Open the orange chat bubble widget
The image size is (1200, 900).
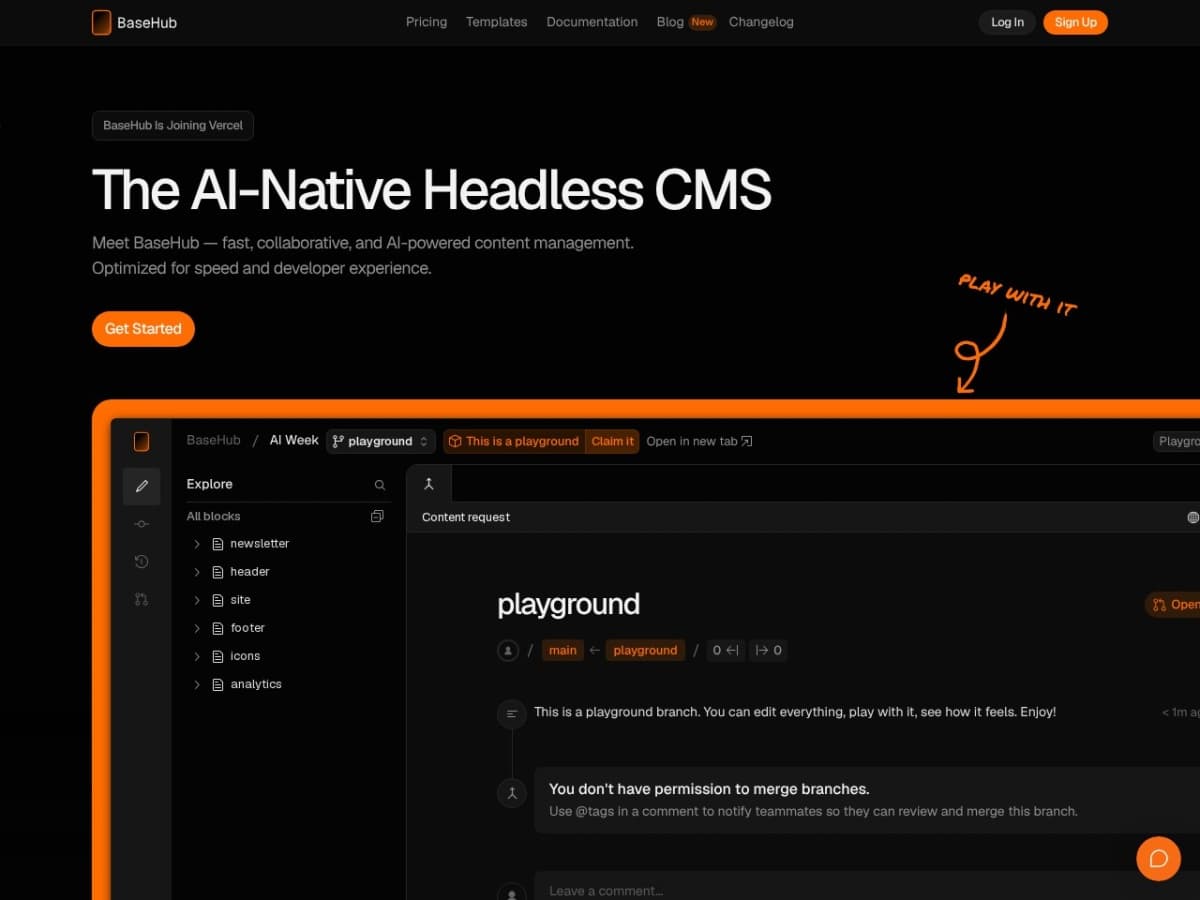tap(1159, 858)
